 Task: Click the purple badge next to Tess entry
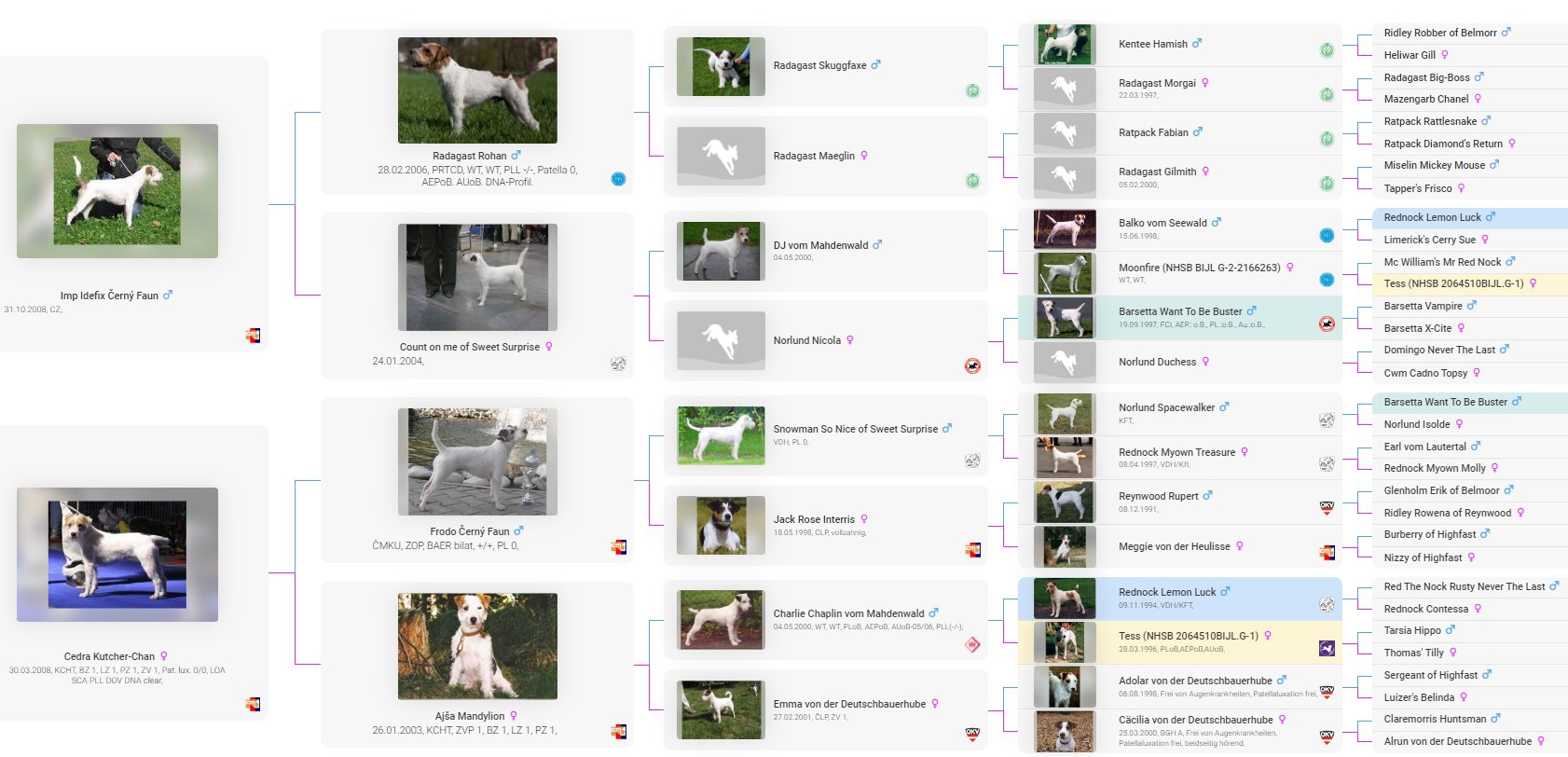[x=1327, y=648]
